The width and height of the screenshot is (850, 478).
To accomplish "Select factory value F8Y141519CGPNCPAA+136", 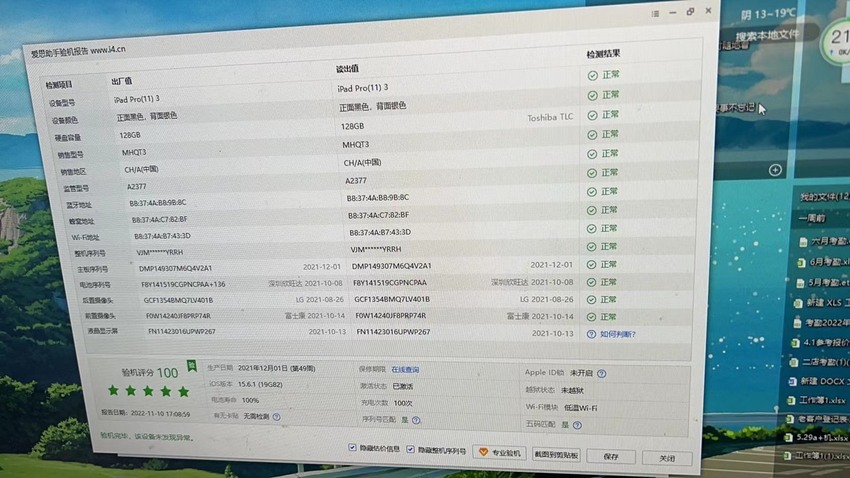I will coord(183,284).
